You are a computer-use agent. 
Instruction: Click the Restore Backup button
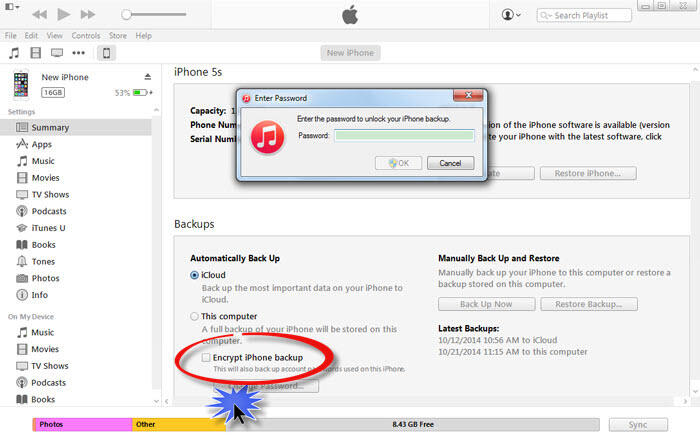click(589, 304)
